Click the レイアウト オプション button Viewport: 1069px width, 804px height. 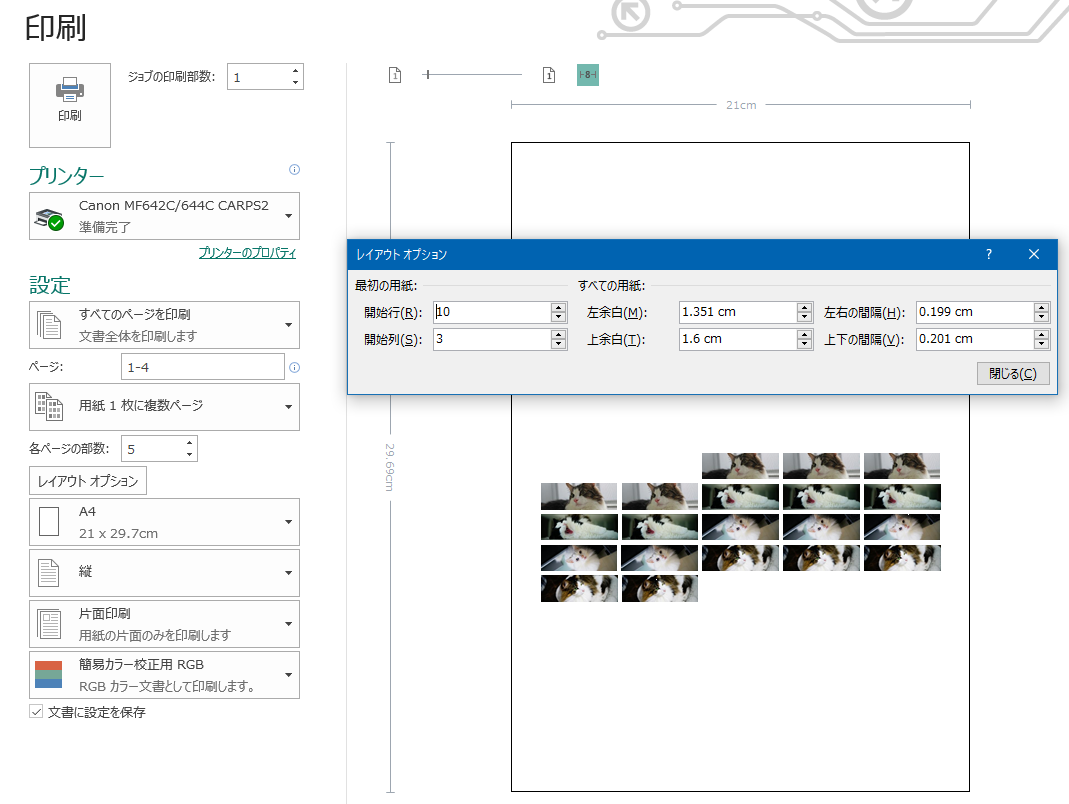tap(88, 481)
